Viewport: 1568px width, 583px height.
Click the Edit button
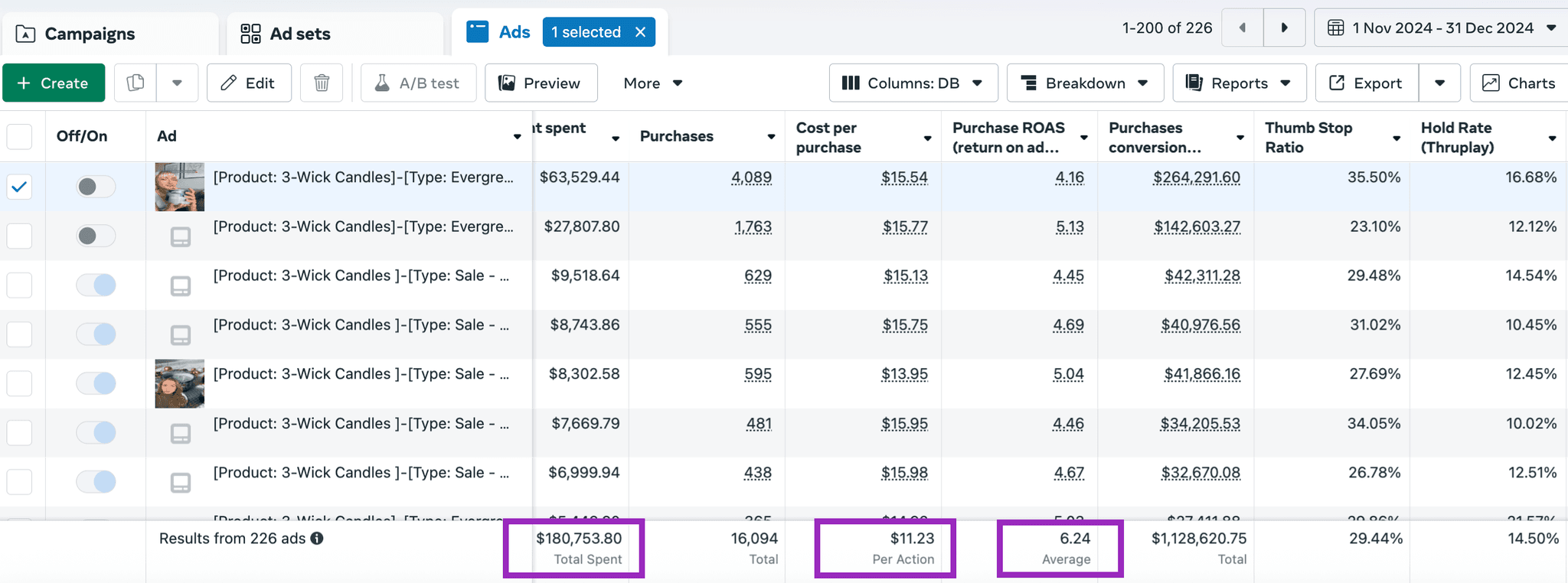coord(249,83)
